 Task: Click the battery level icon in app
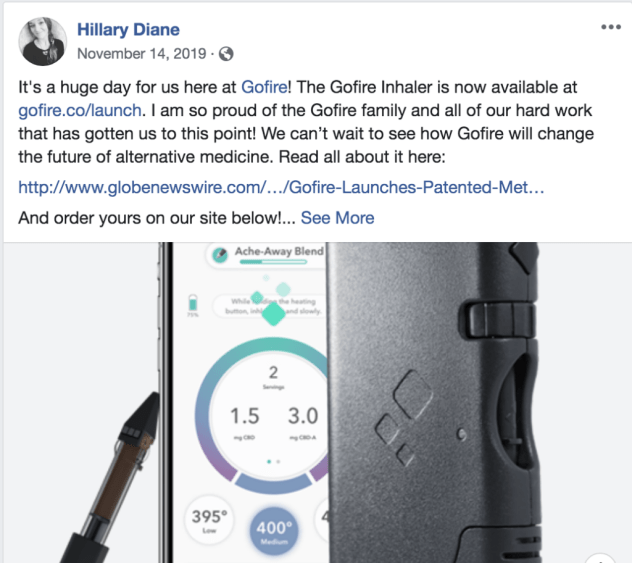[x=193, y=303]
